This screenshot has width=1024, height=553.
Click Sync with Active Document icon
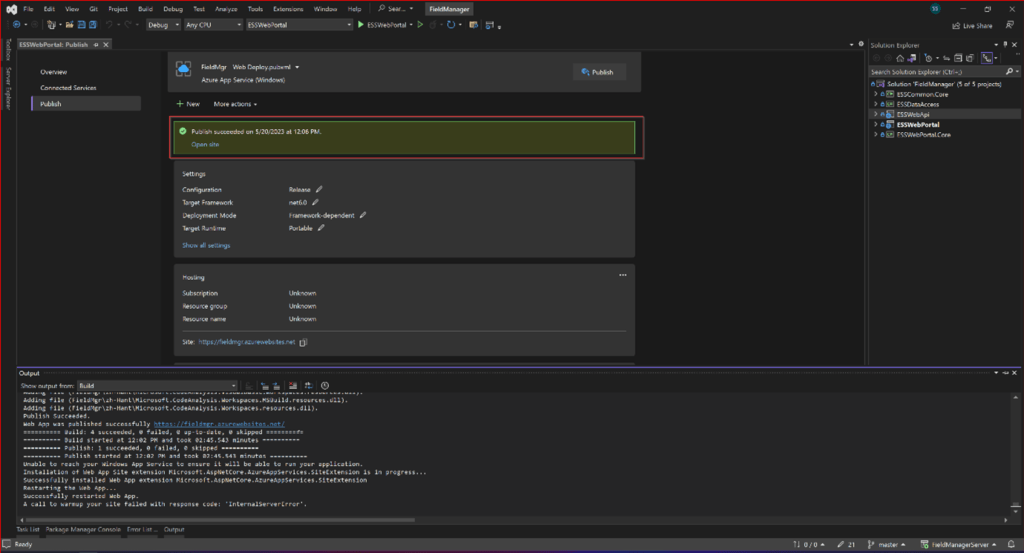[946, 58]
